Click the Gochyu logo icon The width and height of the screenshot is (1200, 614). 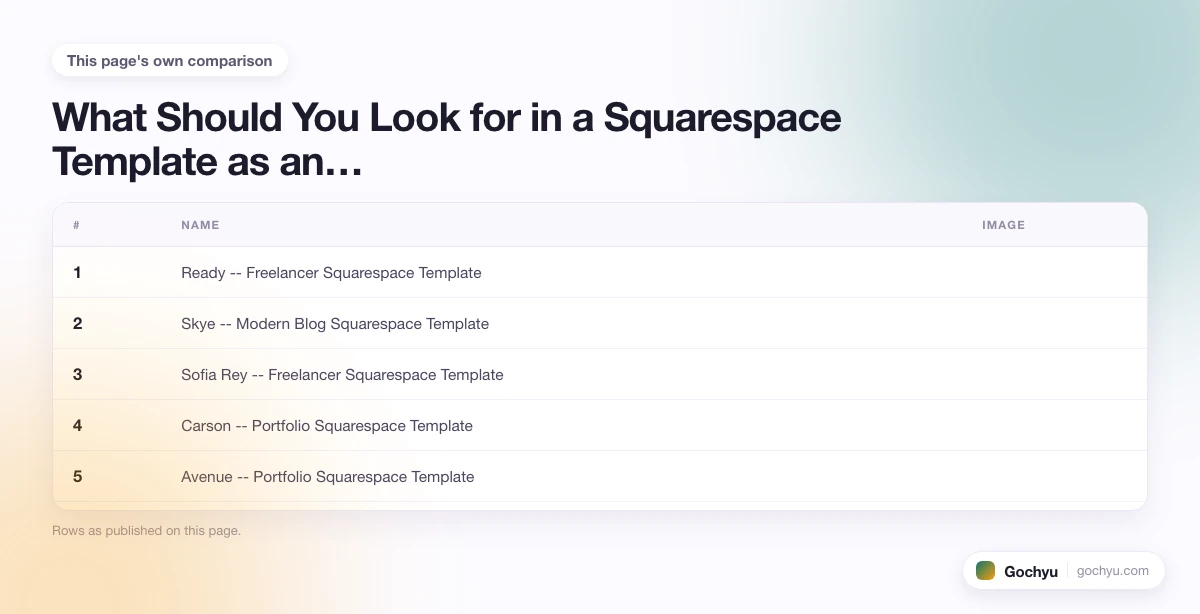(x=986, y=571)
